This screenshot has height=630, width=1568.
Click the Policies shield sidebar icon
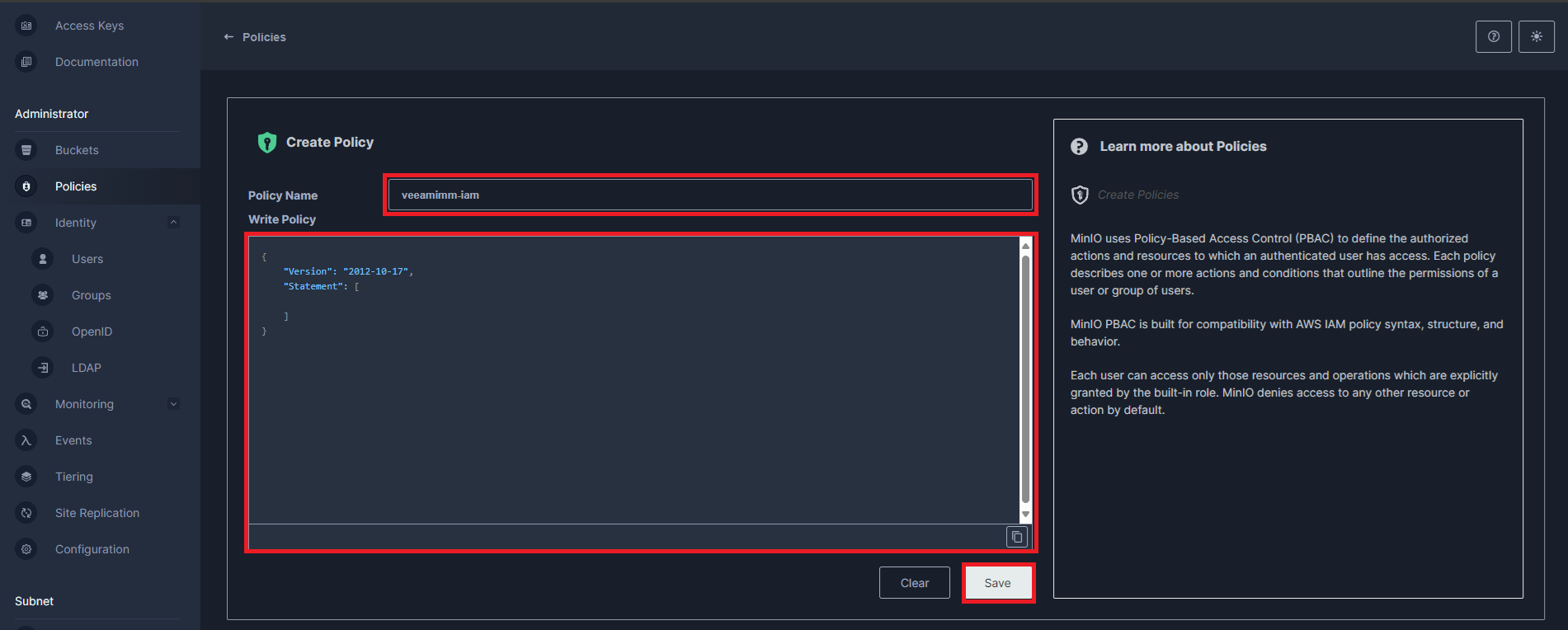pos(26,186)
